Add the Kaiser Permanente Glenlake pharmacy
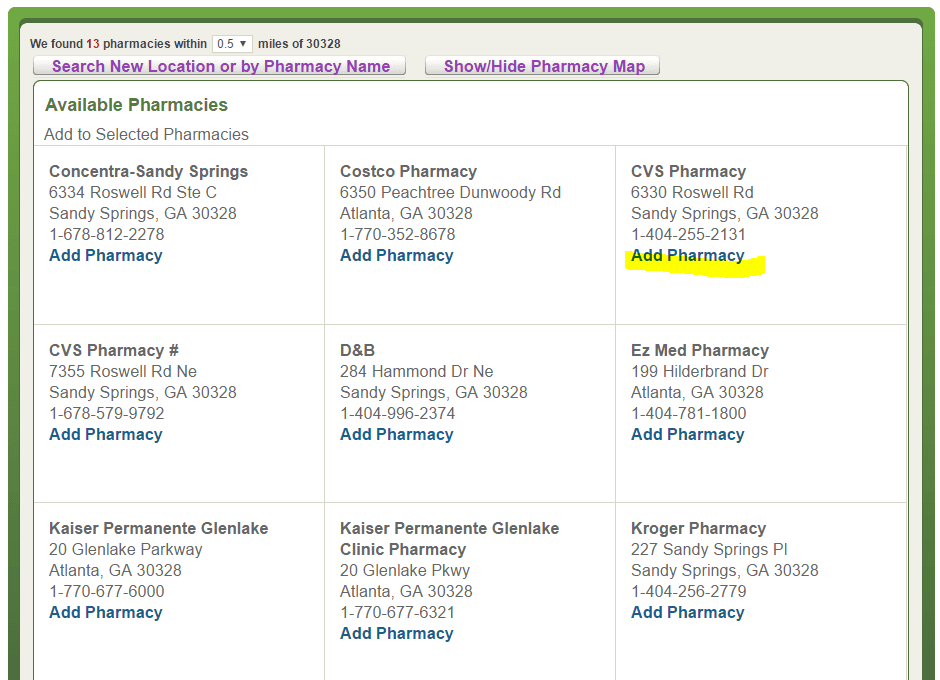 [x=105, y=612]
